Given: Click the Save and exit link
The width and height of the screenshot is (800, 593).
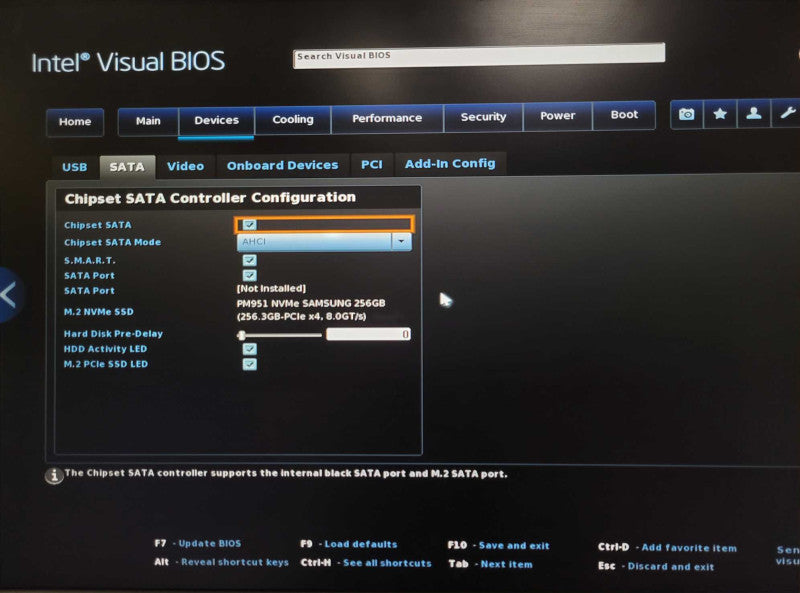Looking at the screenshot, I should (514, 546).
